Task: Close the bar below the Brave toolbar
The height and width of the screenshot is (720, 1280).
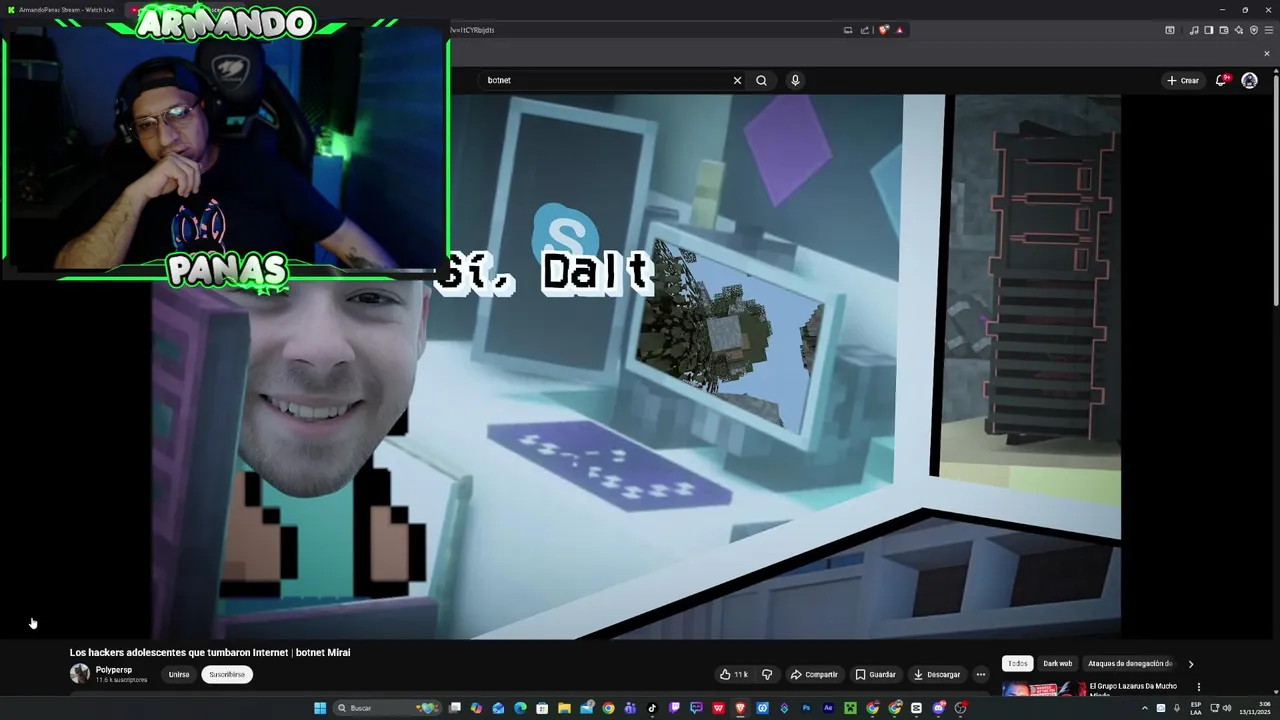Action: [1267, 53]
